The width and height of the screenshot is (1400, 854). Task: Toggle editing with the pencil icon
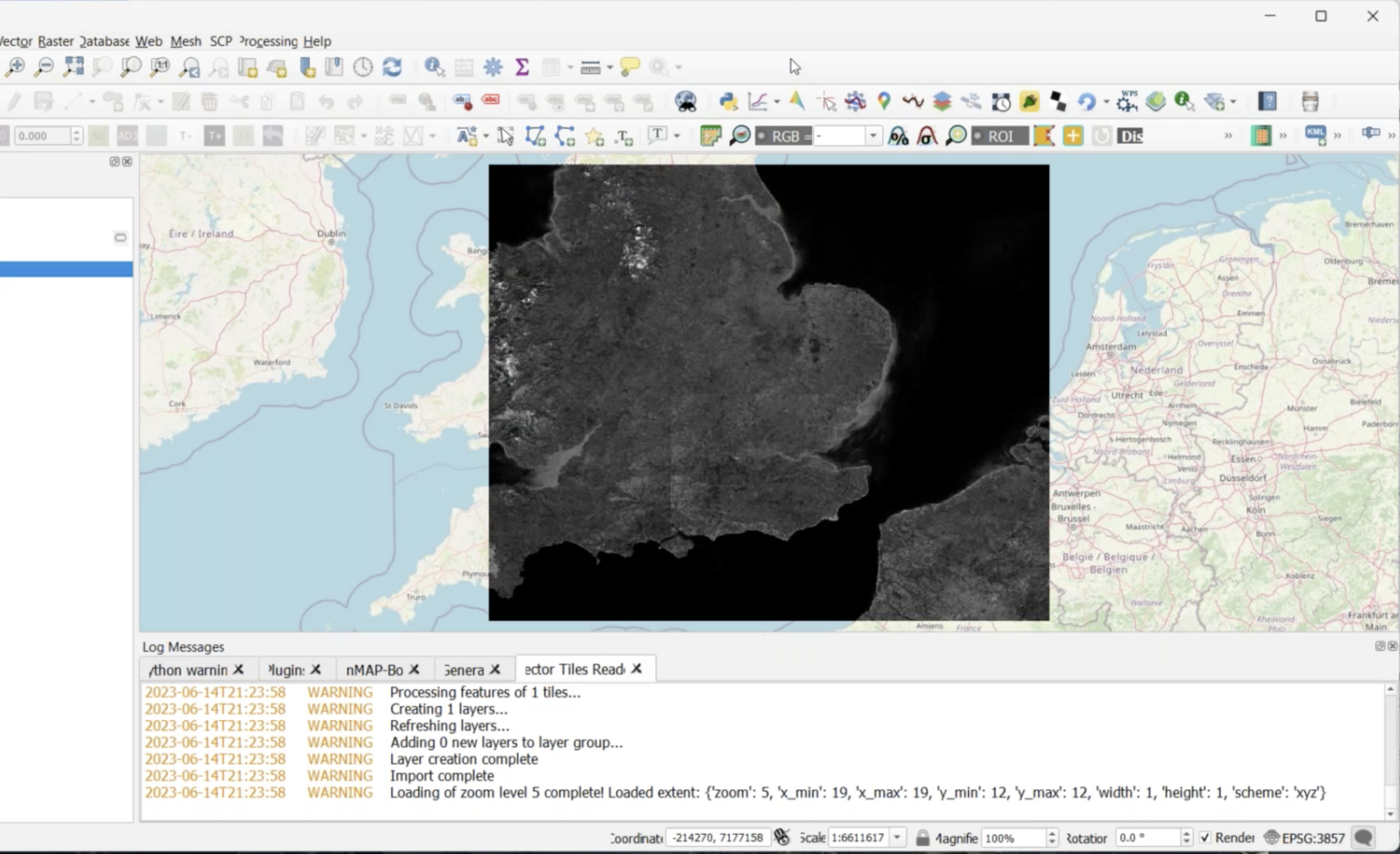click(x=13, y=101)
